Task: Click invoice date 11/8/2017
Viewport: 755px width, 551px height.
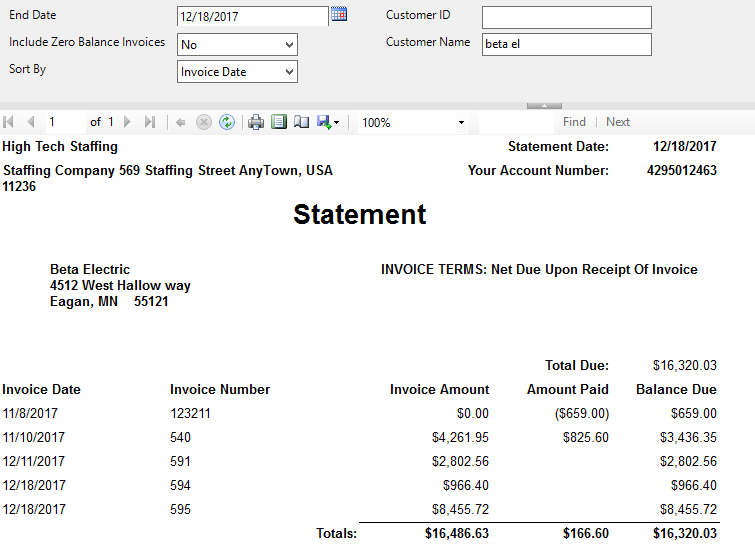Action: (30, 413)
